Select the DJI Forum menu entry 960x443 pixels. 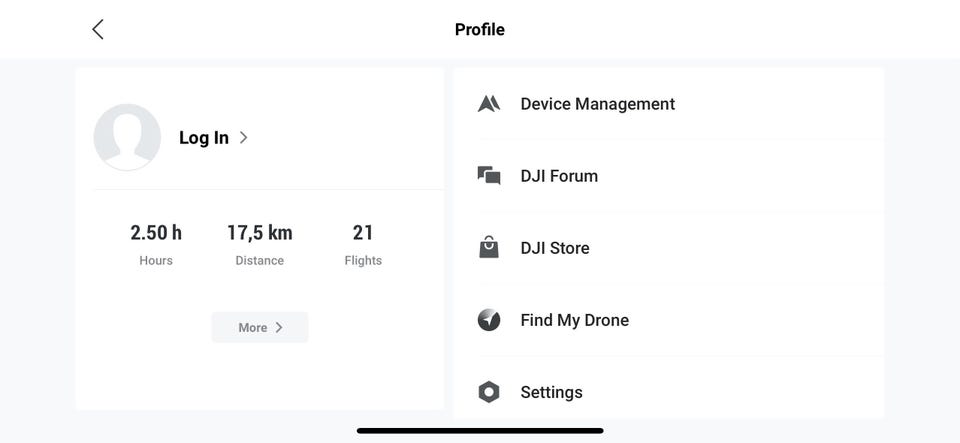pyautogui.click(x=559, y=176)
